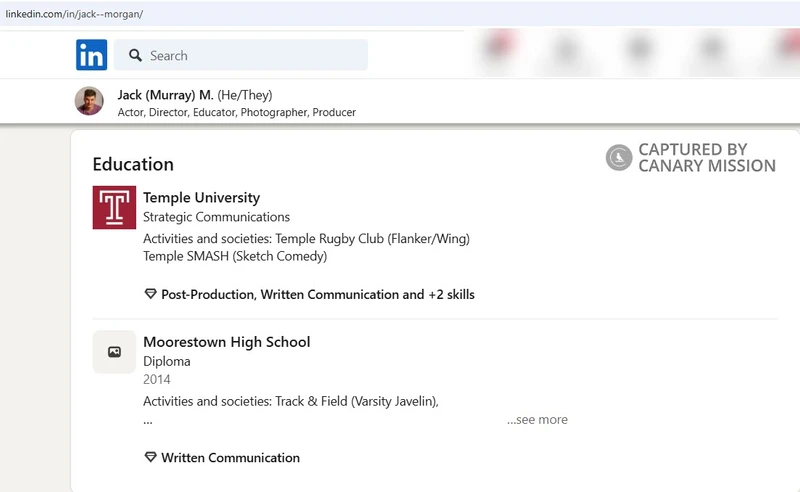Viewport: 800px width, 492px height.
Task: Click the Strategic Communications degree text
Action: [x=216, y=217]
